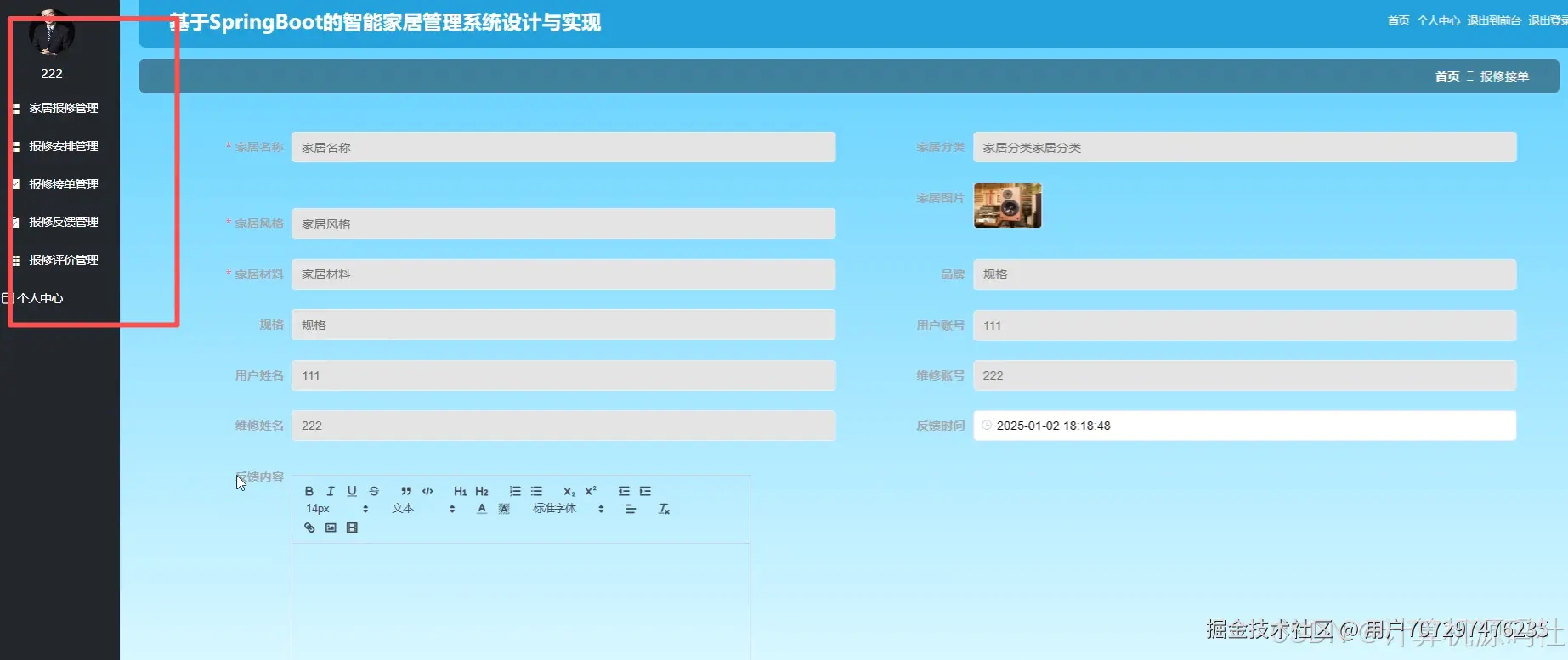Apply superscript formatting
The width and height of the screenshot is (1568, 660).
(x=591, y=491)
